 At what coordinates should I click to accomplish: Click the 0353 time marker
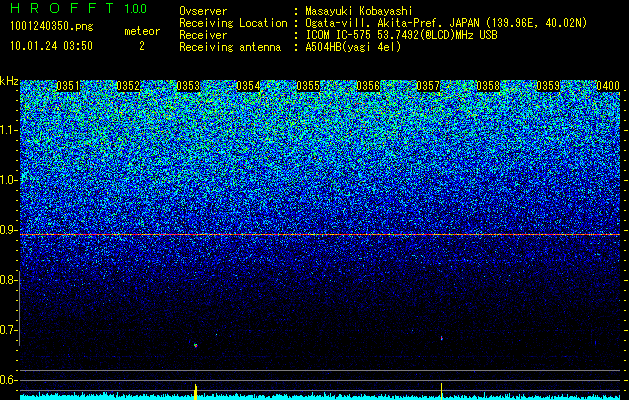(x=188, y=86)
